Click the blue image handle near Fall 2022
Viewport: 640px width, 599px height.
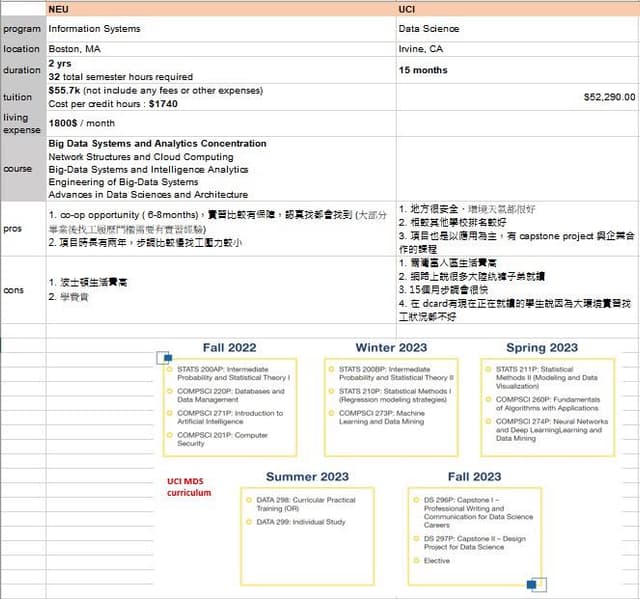[167, 358]
